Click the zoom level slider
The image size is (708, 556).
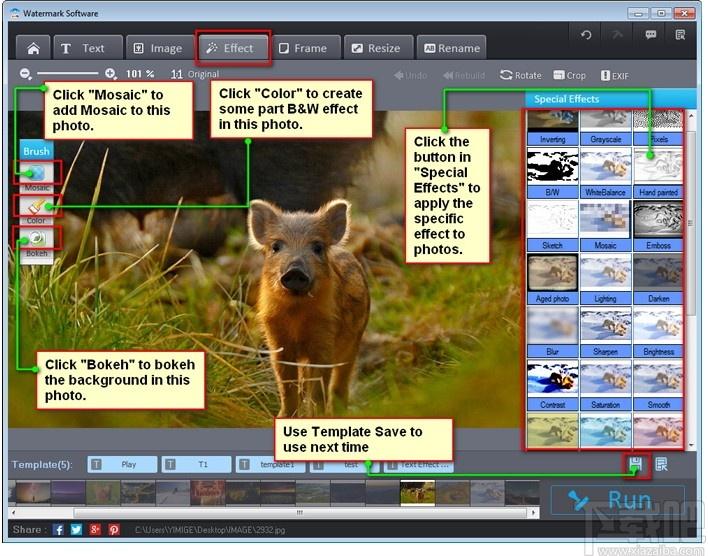(x=67, y=74)
